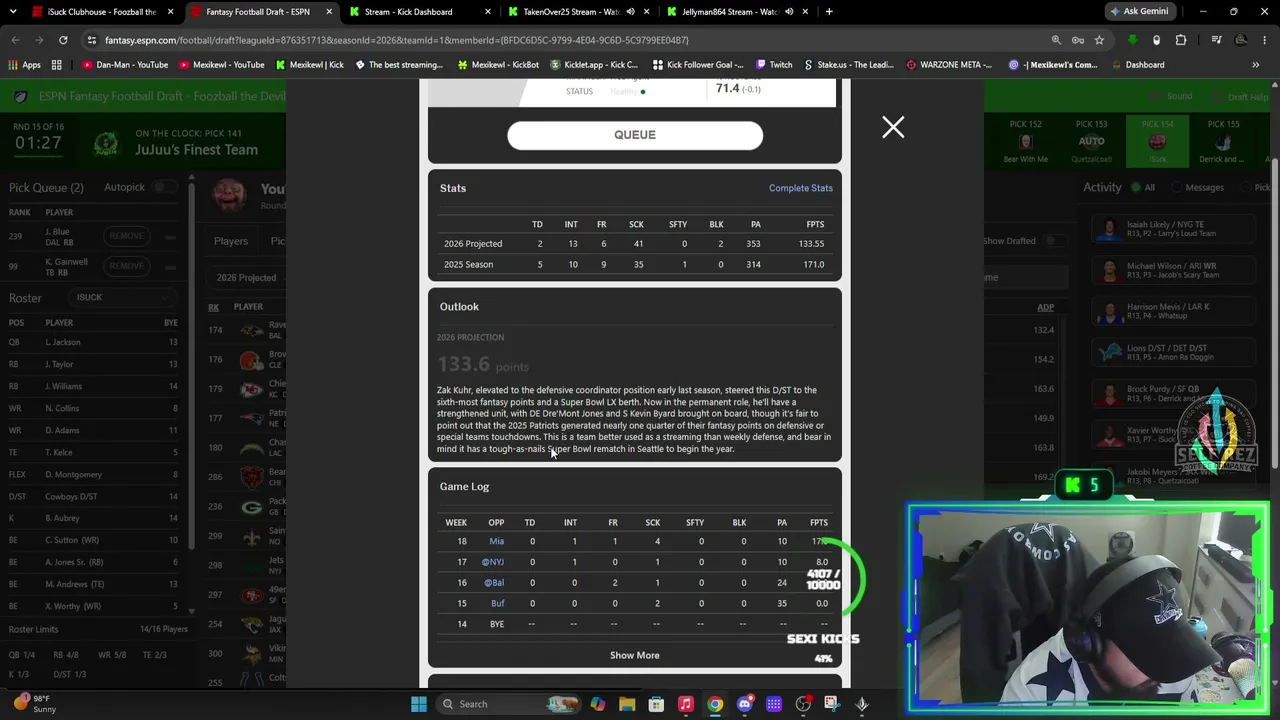Viewport: 1280px width, 720px height.
Task: Open Google Chrome from the taskbar
Action: (x=715, y=704)
